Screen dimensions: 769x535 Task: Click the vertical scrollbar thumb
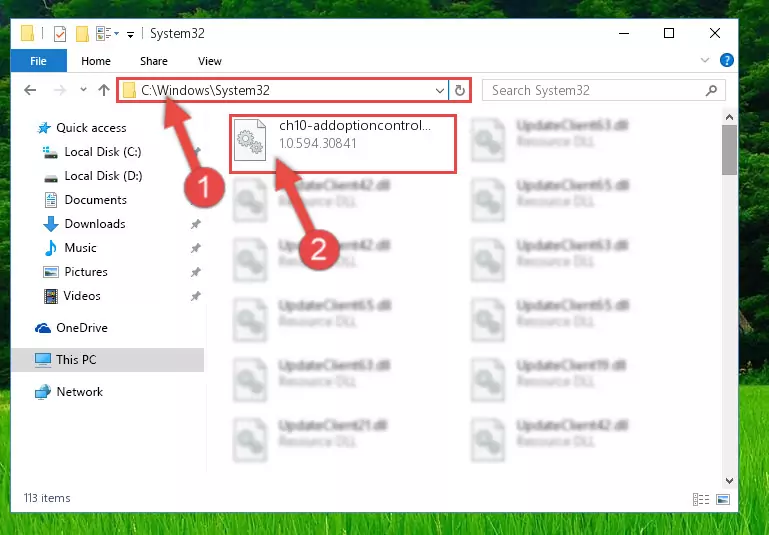coord(729,150)
